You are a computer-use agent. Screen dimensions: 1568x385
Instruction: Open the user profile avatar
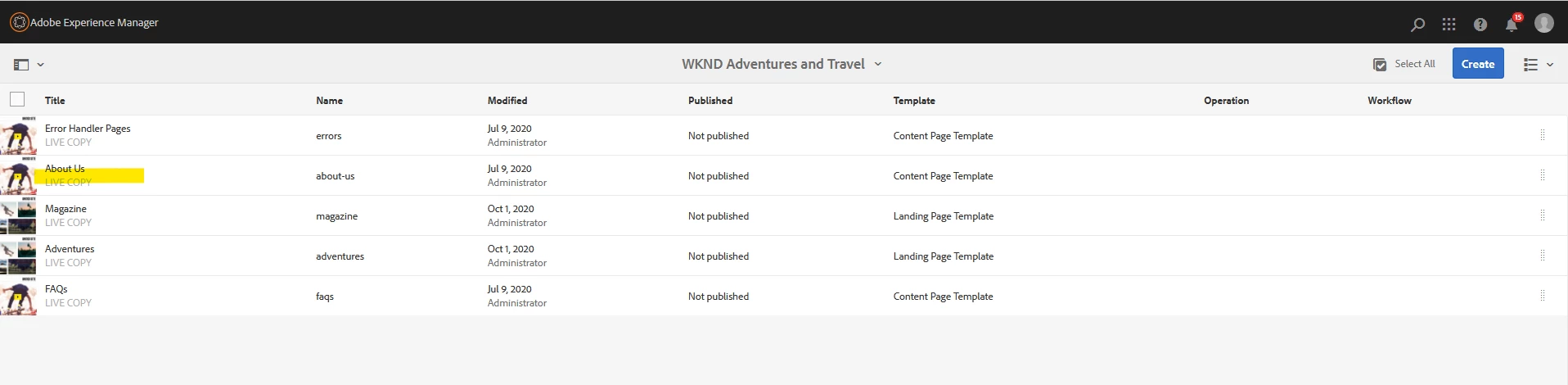pyautogui.click(x=1543, y=23)
